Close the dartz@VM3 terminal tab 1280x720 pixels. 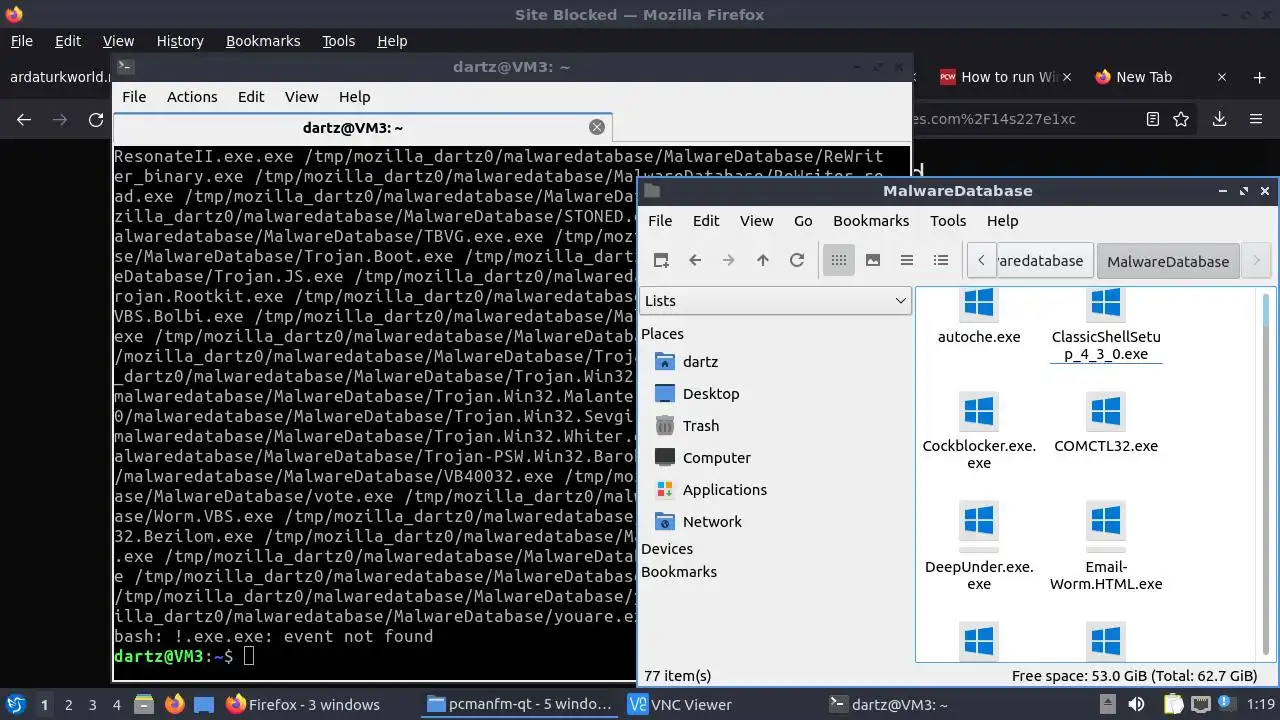coord(597,127)
